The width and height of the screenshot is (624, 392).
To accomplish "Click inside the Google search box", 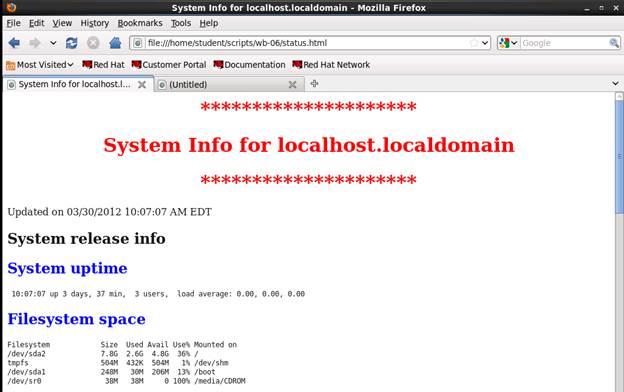I will click(564, 43).
